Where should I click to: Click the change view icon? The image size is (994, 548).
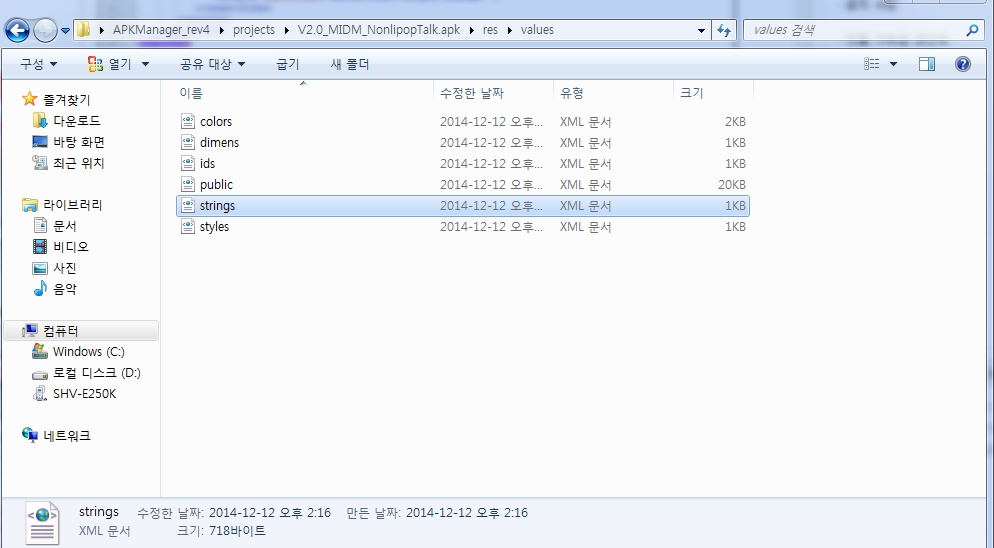(x=872, y=64)
